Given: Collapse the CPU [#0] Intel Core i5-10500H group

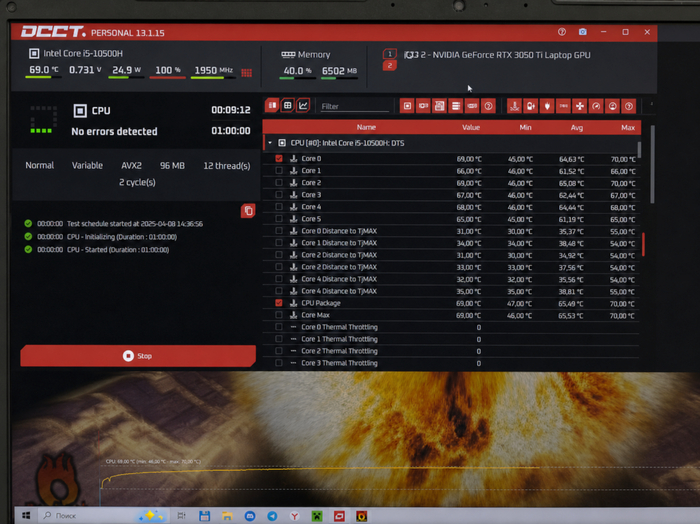Looking at the screenshot, I should point(270,143).
